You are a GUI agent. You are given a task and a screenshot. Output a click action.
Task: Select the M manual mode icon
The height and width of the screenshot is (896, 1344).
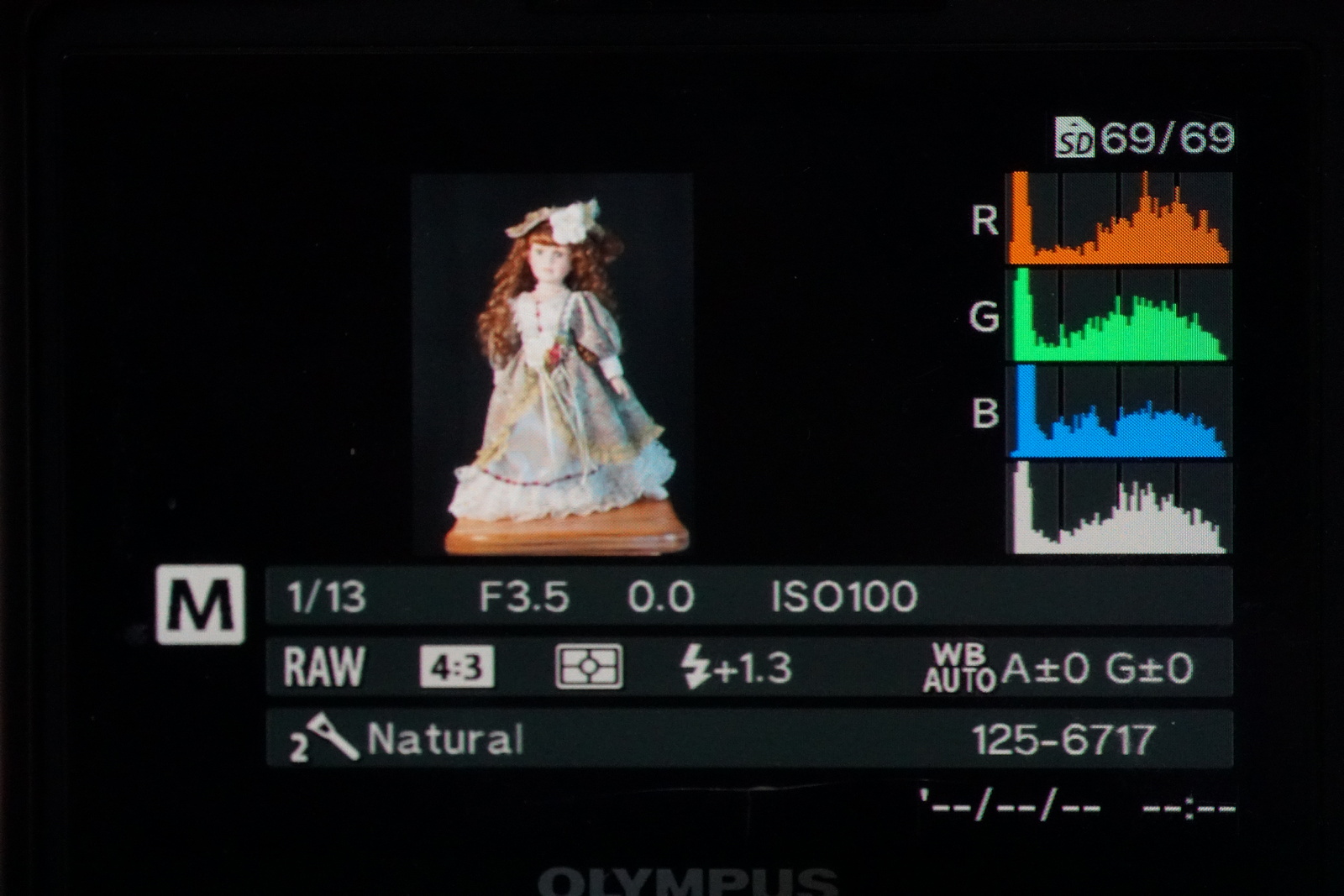point(200,605)
